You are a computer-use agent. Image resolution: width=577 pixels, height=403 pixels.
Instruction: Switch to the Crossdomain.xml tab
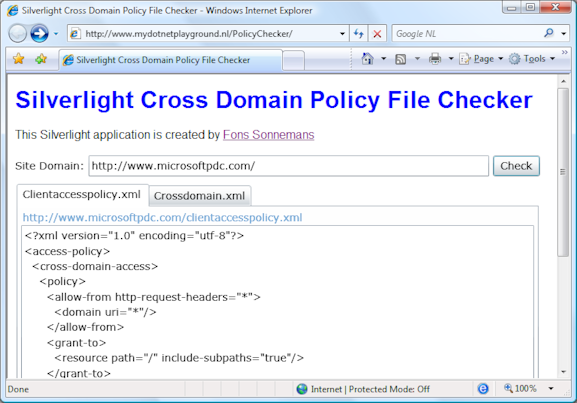[199, 196]
